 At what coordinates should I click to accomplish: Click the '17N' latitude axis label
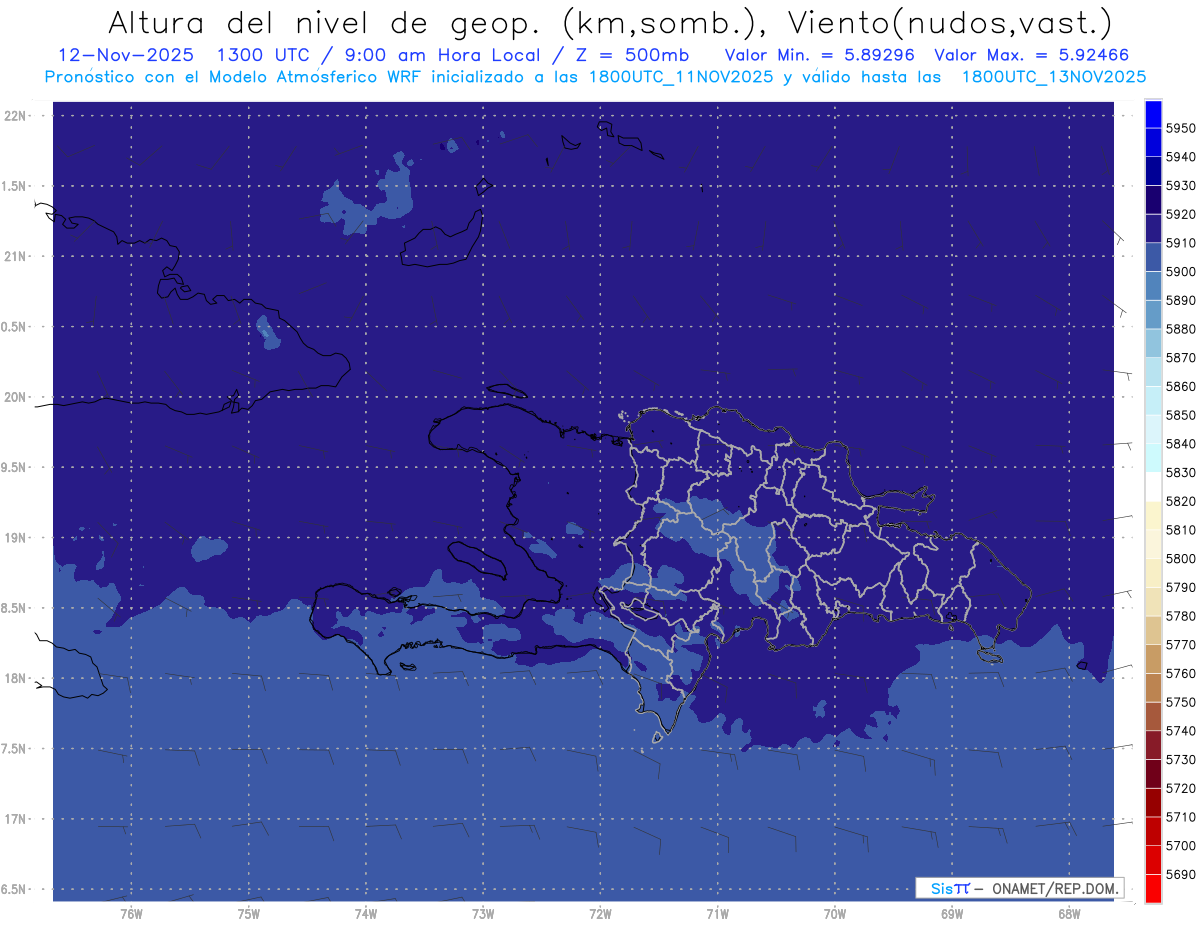tap(16, 819)
